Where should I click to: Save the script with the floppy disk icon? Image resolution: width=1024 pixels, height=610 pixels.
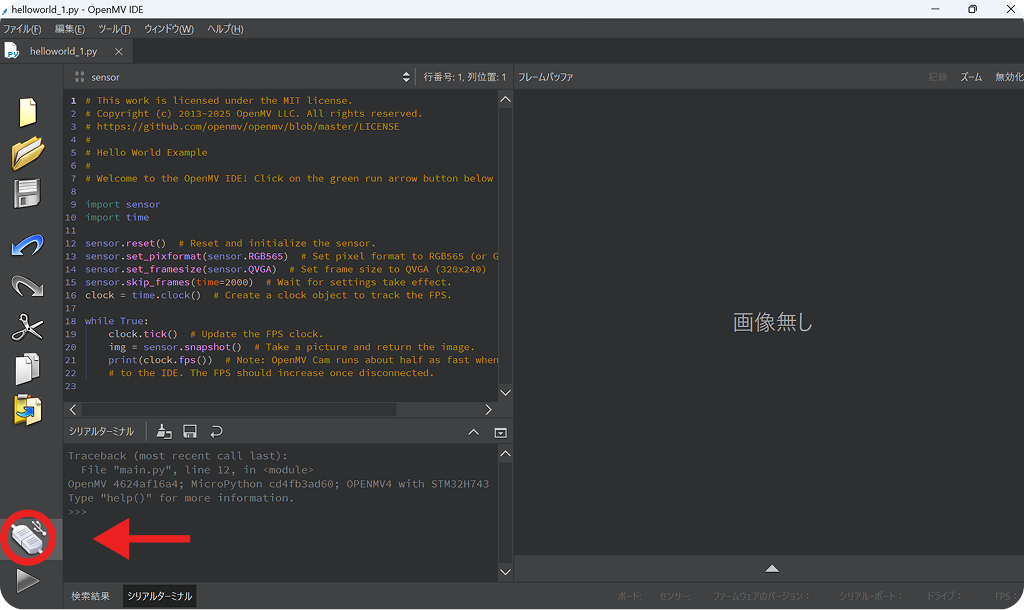coord(27,194)
